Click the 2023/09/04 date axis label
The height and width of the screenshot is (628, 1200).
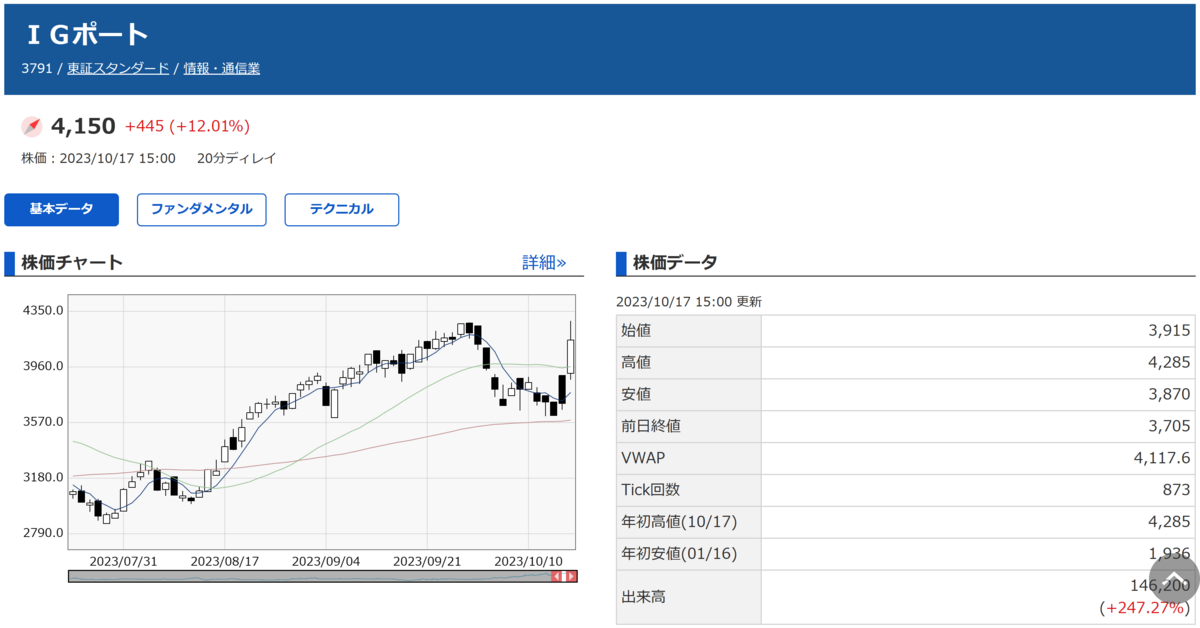point(326,561)
